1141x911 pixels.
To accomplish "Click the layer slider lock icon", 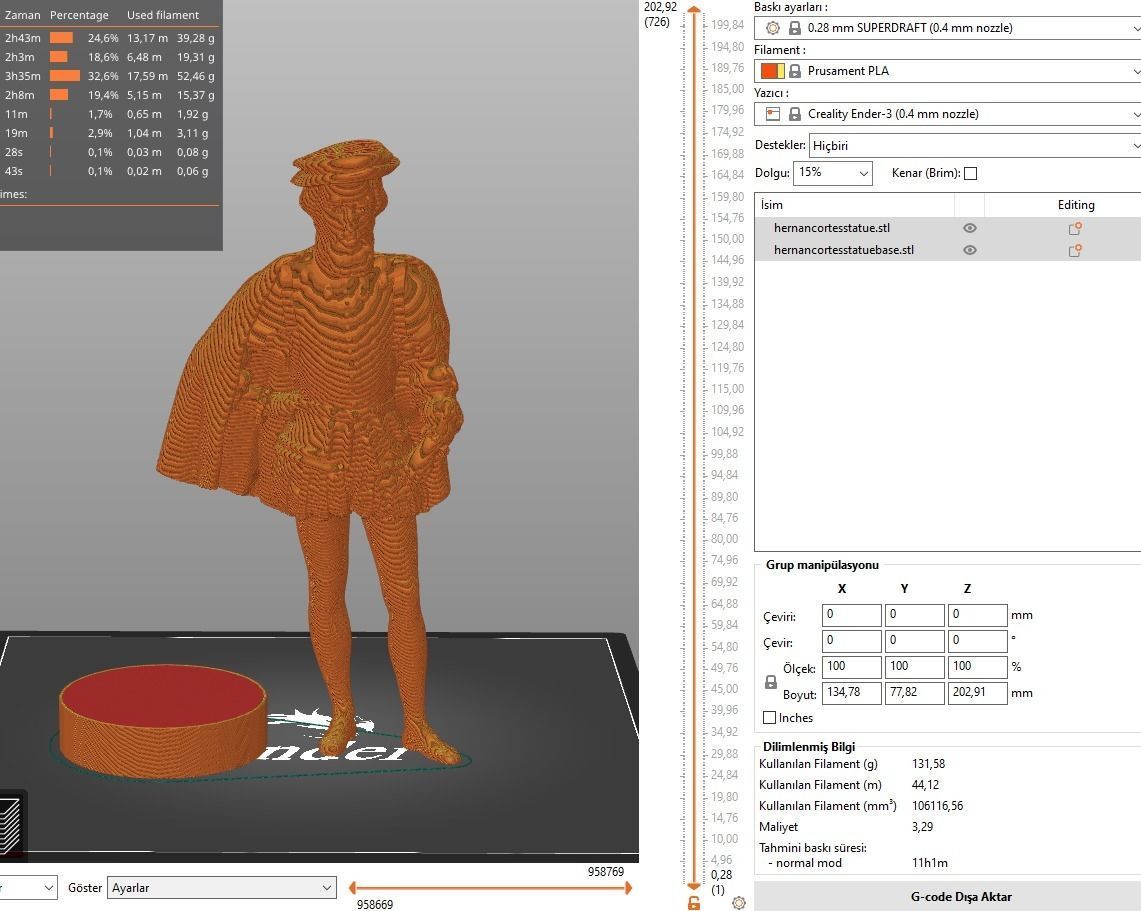I will (693, 903).
